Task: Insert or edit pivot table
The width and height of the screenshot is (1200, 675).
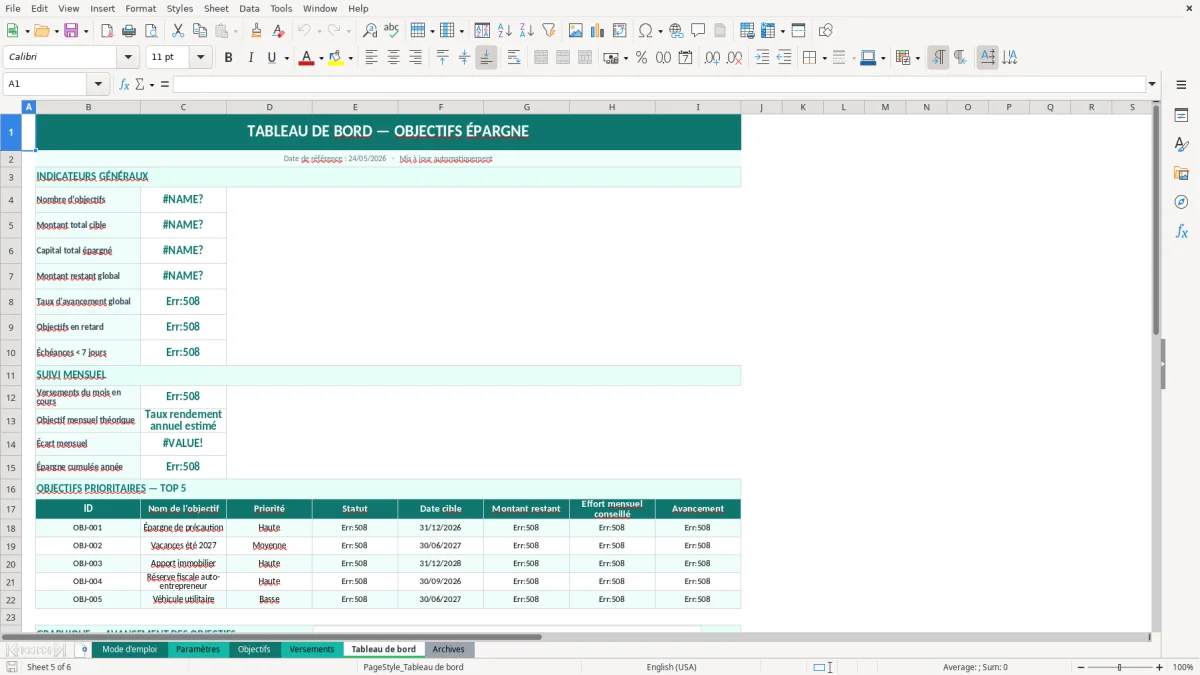Action: click(x=620, y=31)
